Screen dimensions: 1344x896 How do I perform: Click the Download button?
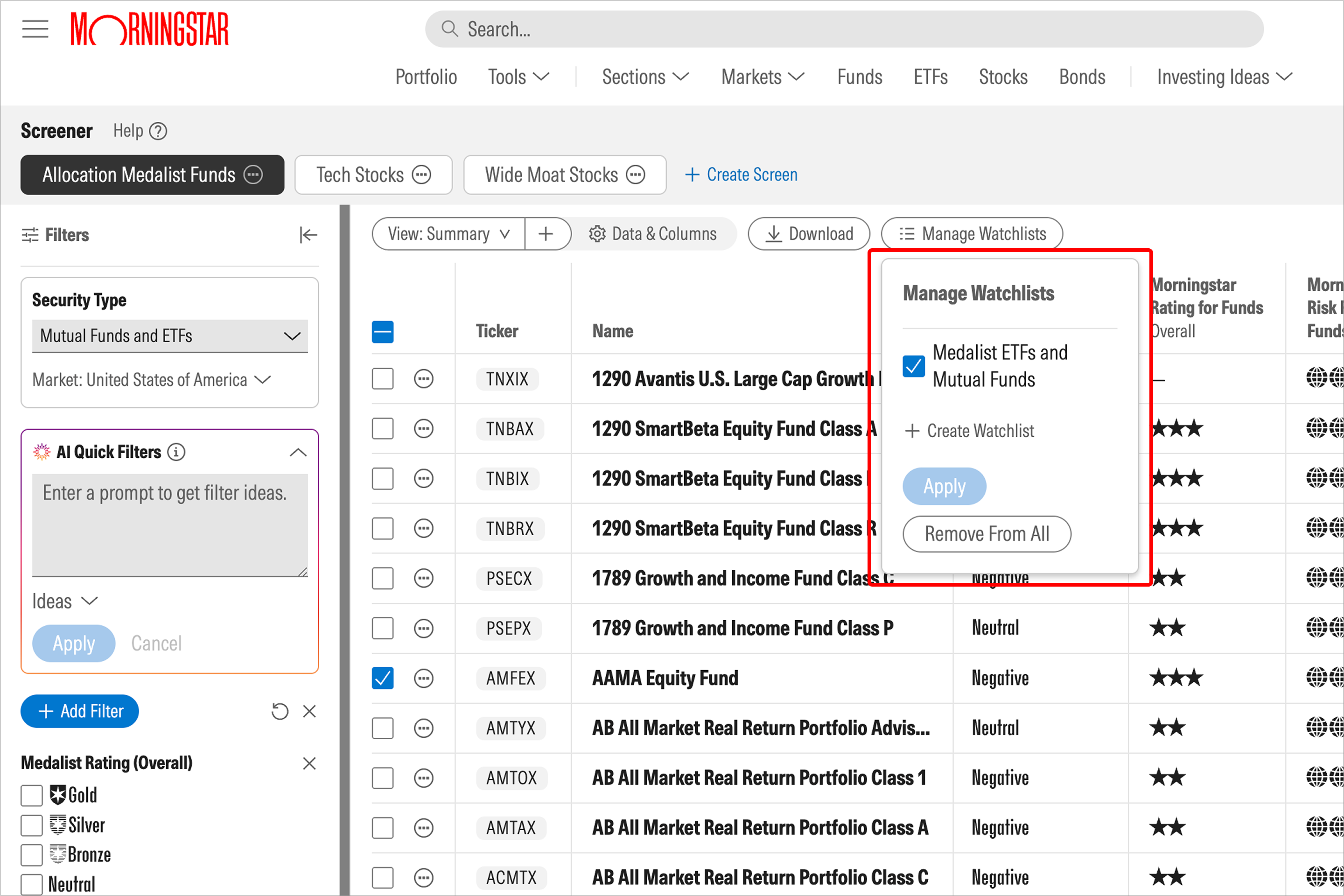(x=809, y=234)
